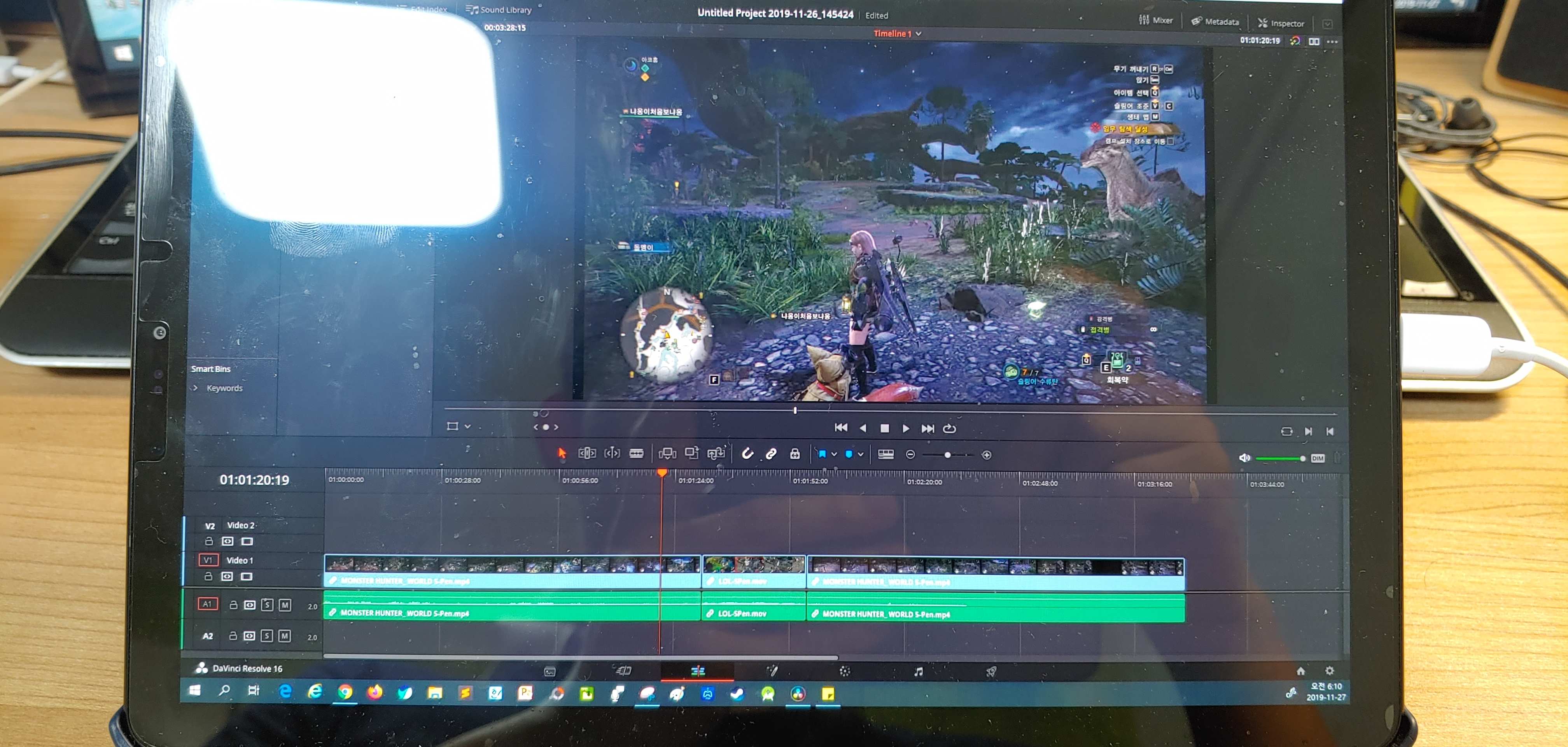1568x747 pixels.
Task: Click the blue Marker icon
Action: [849, 454]
